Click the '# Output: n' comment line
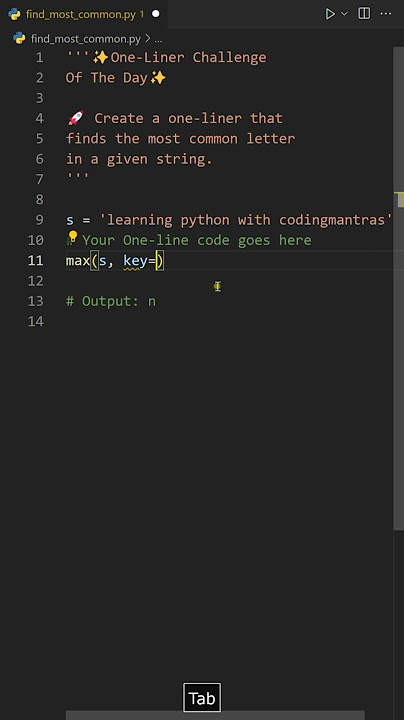 111,301
